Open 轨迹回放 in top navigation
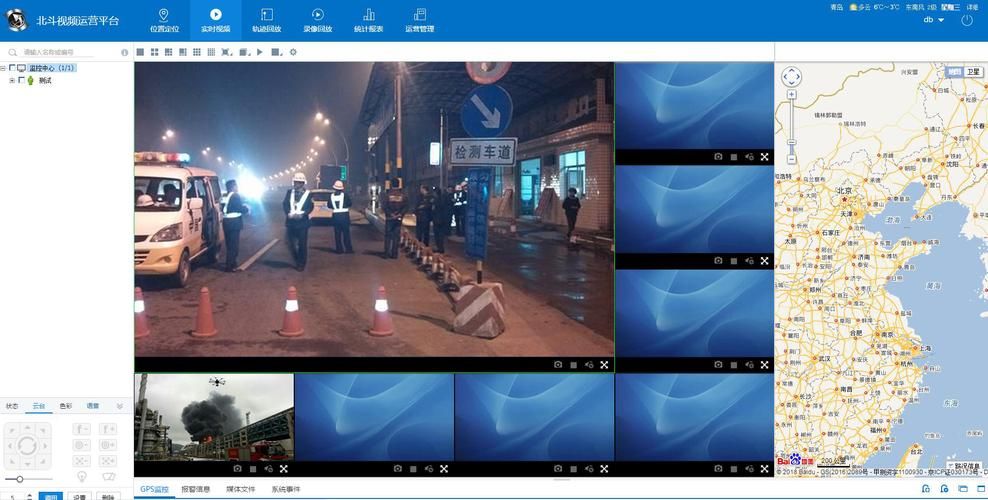 tap(266, 20)
